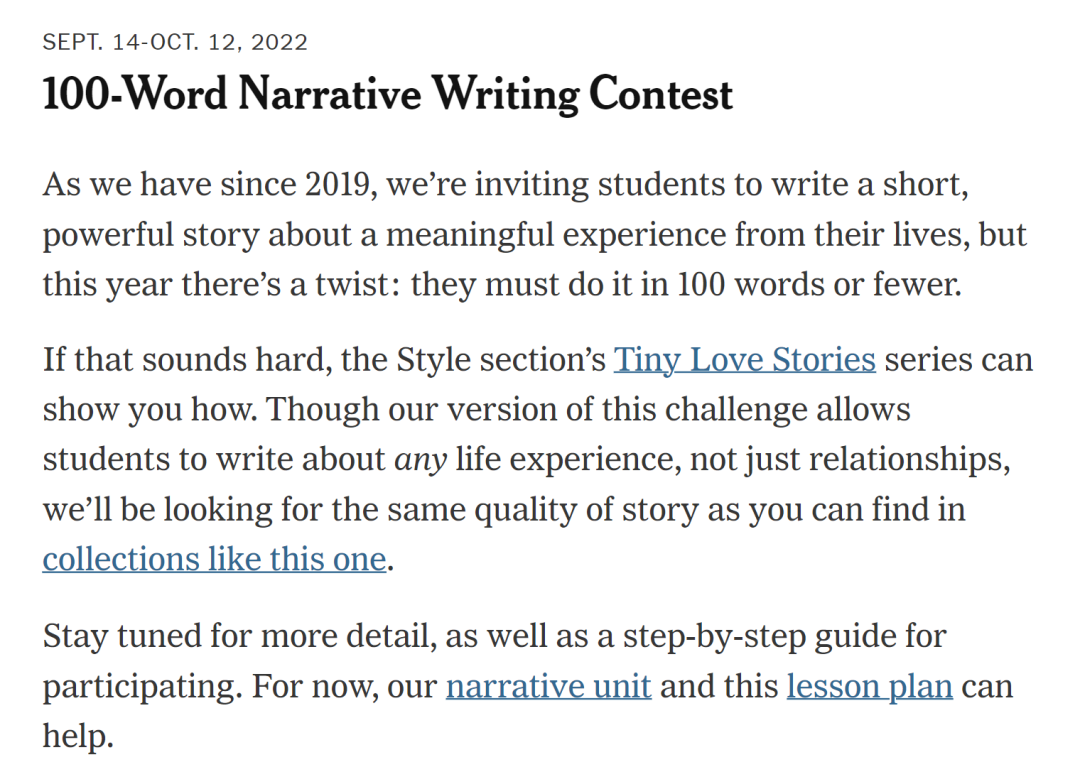Click the italicized word 'any'

tap(420, 460)
